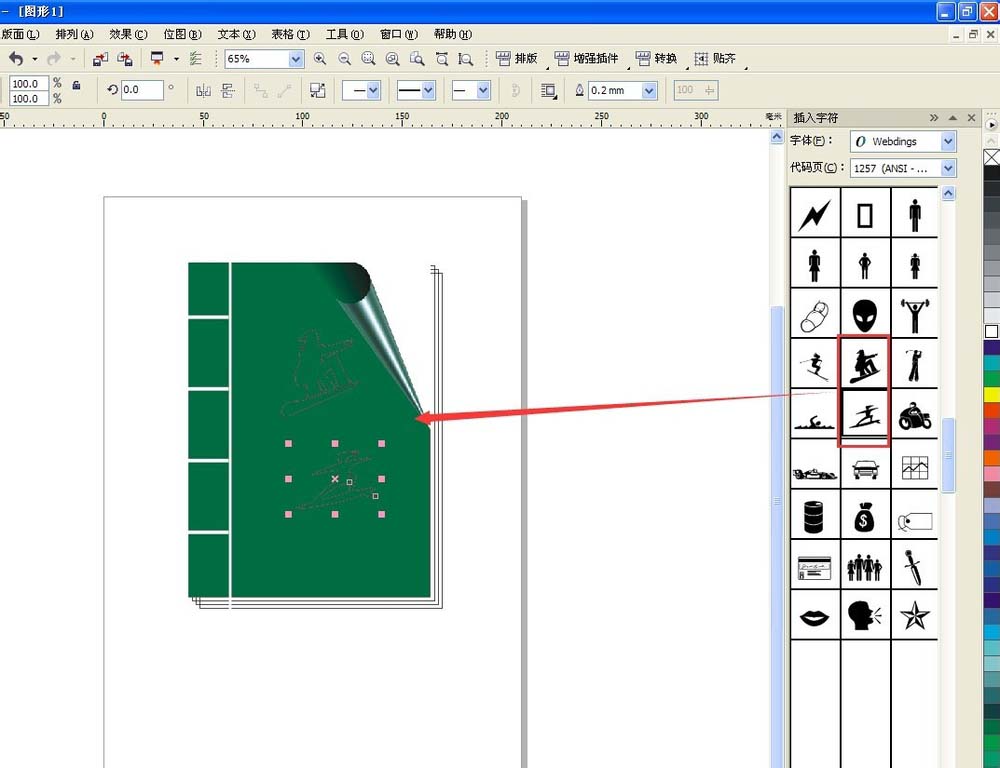Open the 效果(C) menu
This screenshot has width=1000, height=768.
click(x=128, y=34)
